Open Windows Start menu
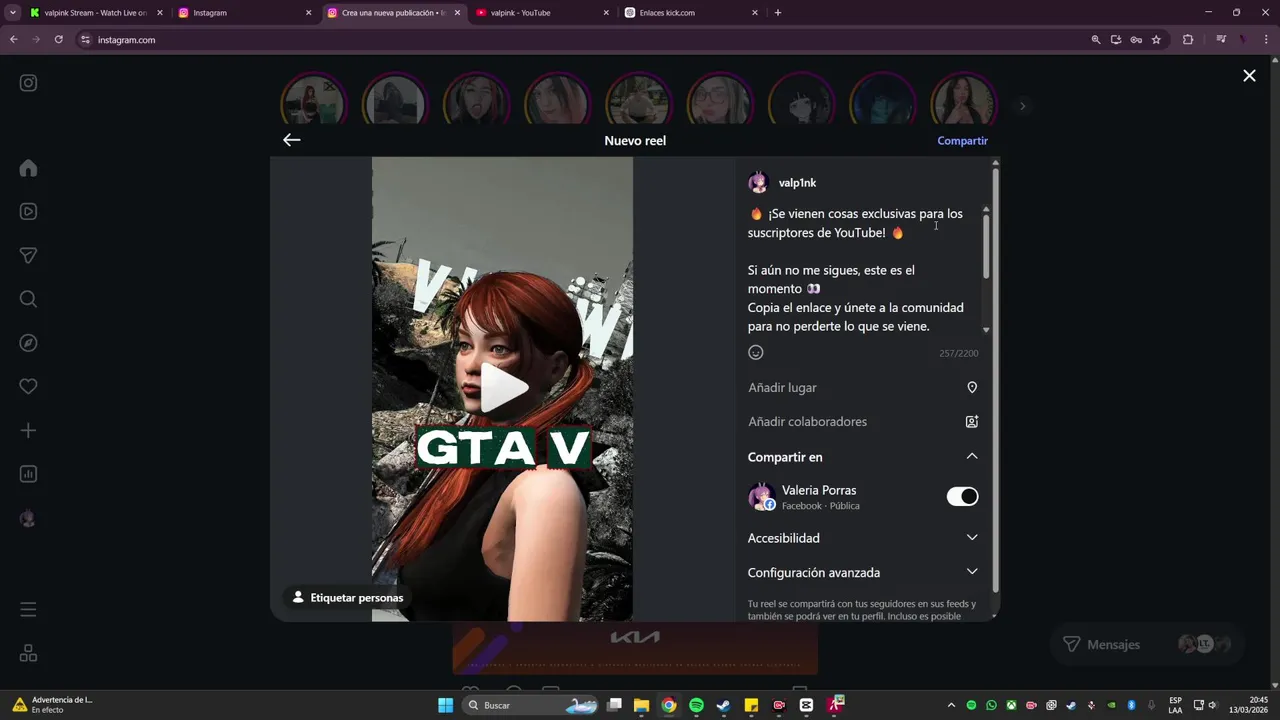The image size is (1280, 720). pos(445,705)
